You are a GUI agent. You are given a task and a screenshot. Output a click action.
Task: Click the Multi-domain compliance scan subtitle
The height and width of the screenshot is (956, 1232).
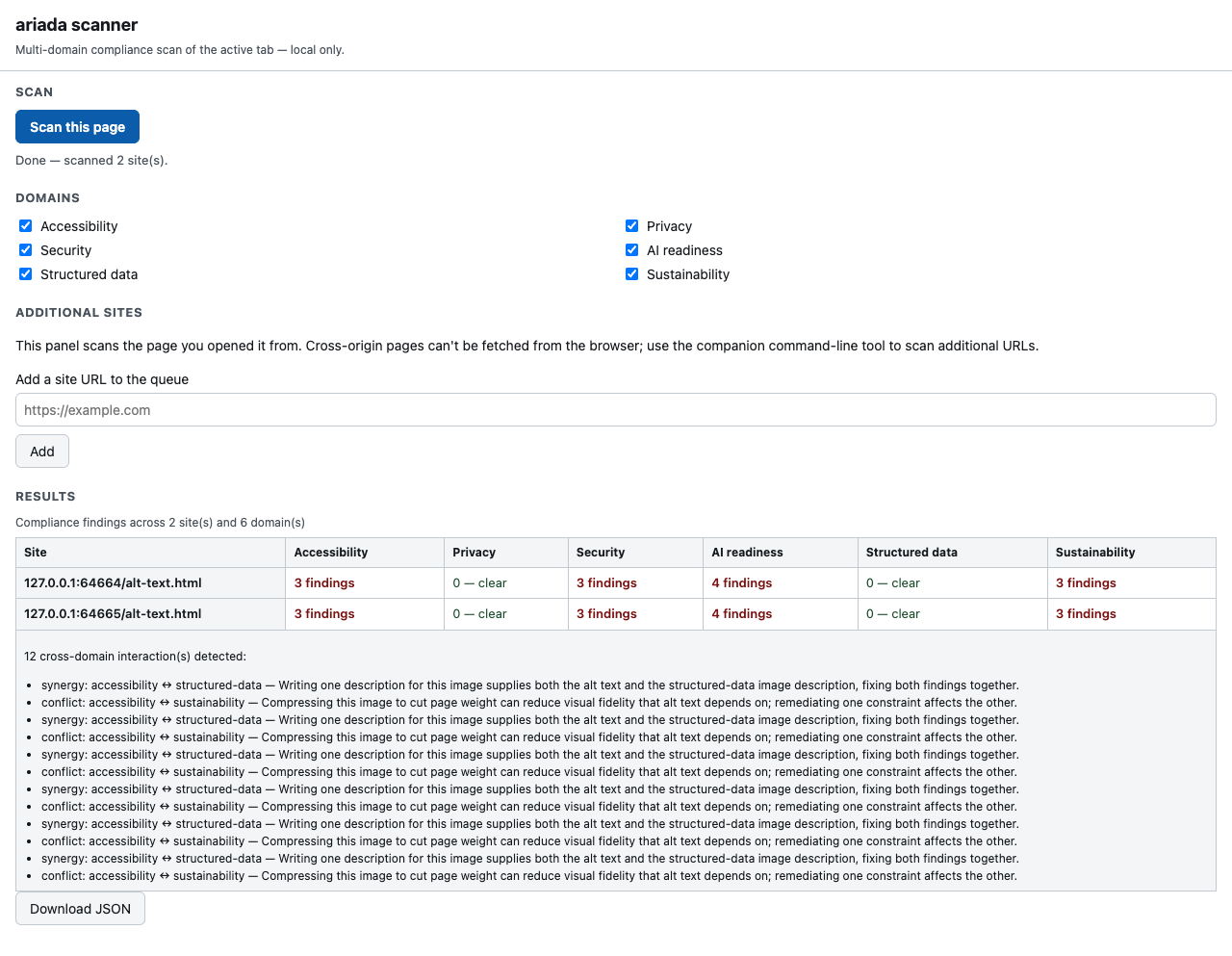click(180, 50)
